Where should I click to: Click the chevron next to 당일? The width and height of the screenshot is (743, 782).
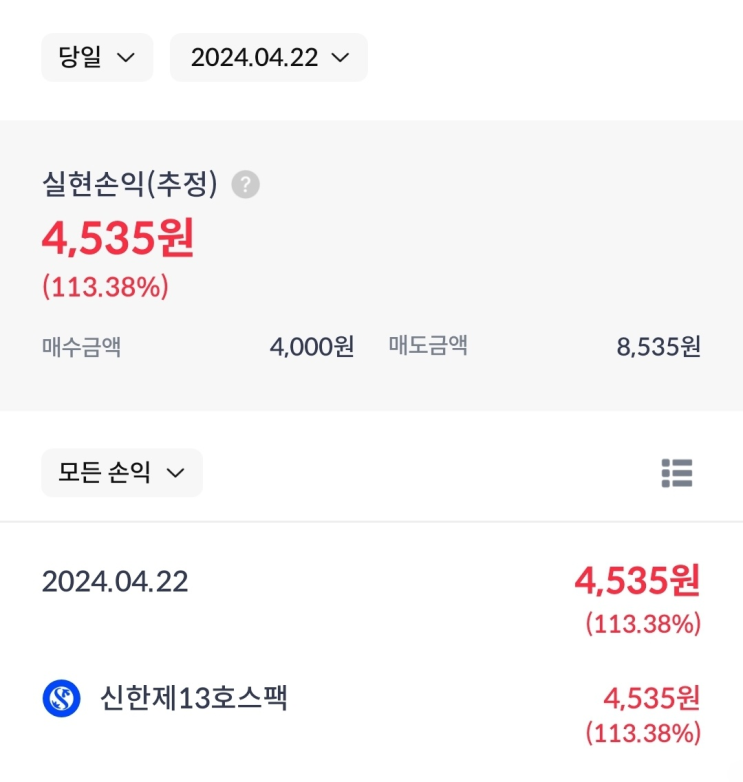[x=126, y=58]
